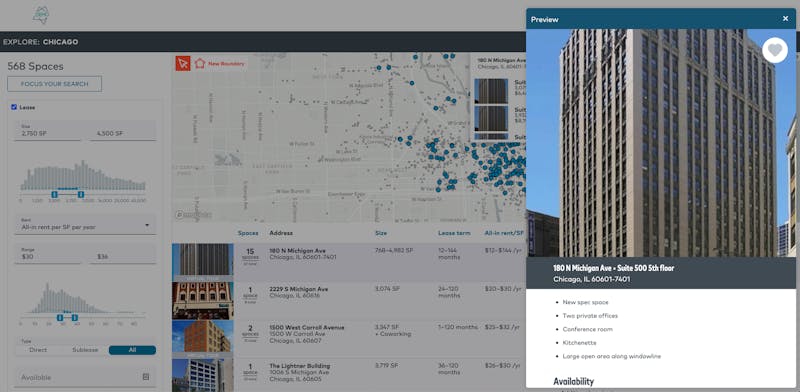Close the Preview panel with the X
The width and height of the screenshot is (800, 392).
[785, 19]
